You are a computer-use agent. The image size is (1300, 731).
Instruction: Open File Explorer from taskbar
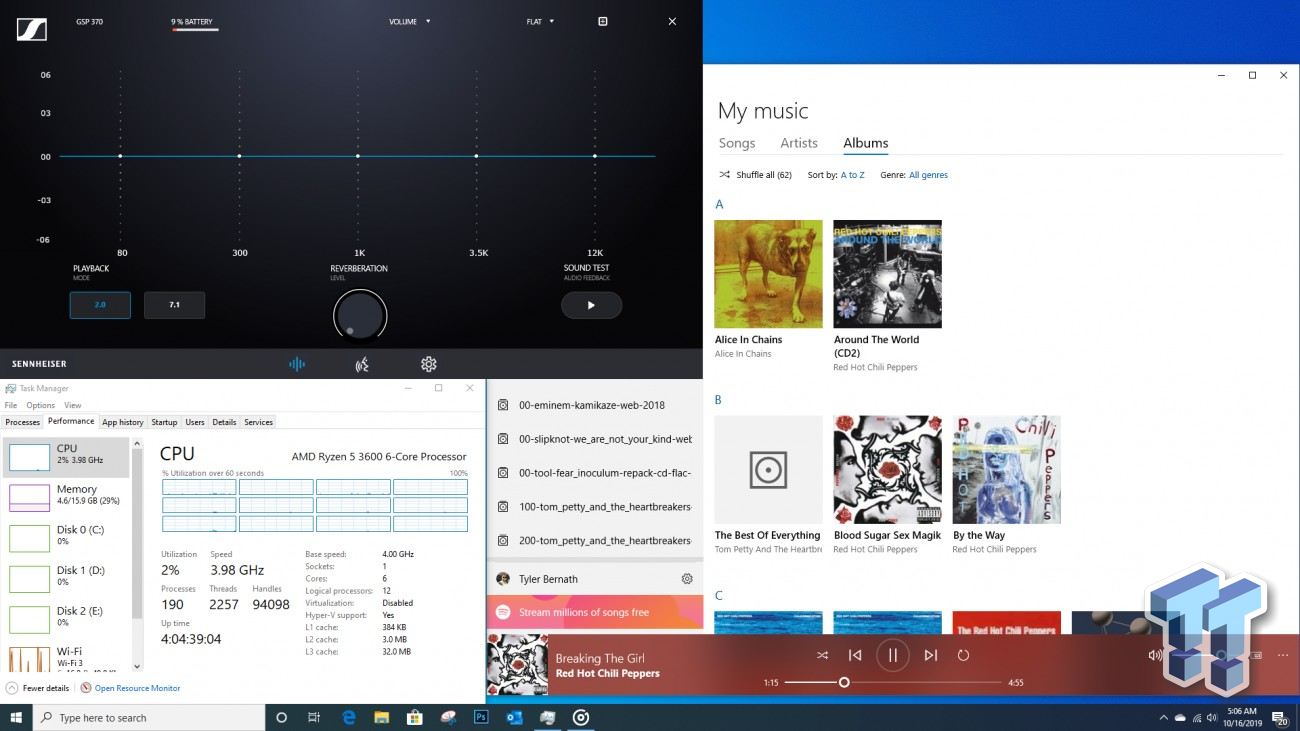click(x=381, y=717)
